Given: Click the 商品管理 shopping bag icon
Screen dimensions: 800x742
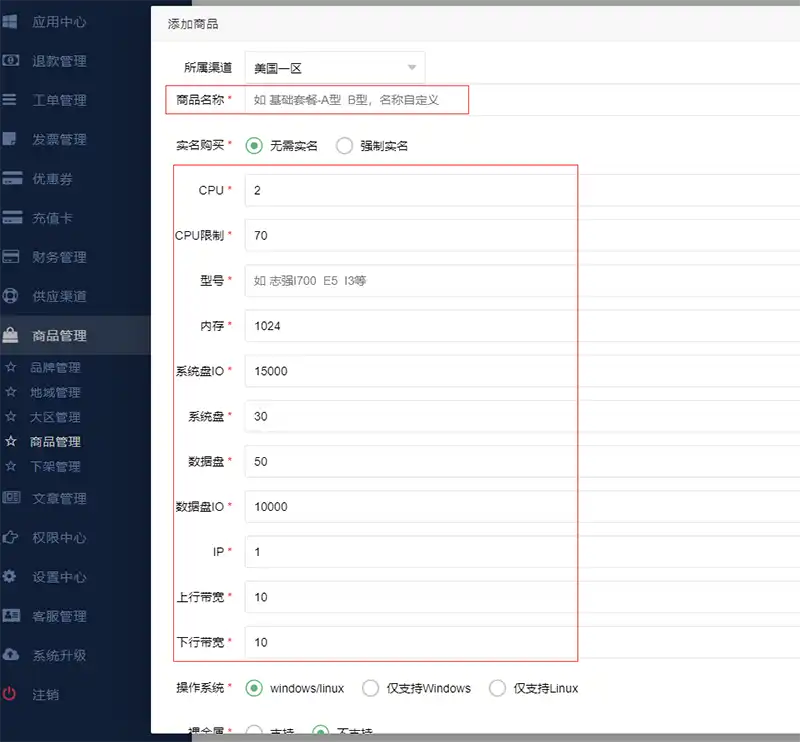Looking at the screenshot, I should pyautogui.click(x=10, y=335).
